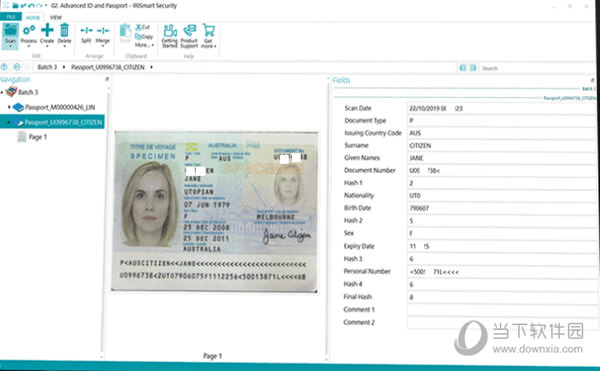Image resolution: width=600 pixels, height=371 pixels.
Task: Click the Personal Number field
Action: (501, 272)
